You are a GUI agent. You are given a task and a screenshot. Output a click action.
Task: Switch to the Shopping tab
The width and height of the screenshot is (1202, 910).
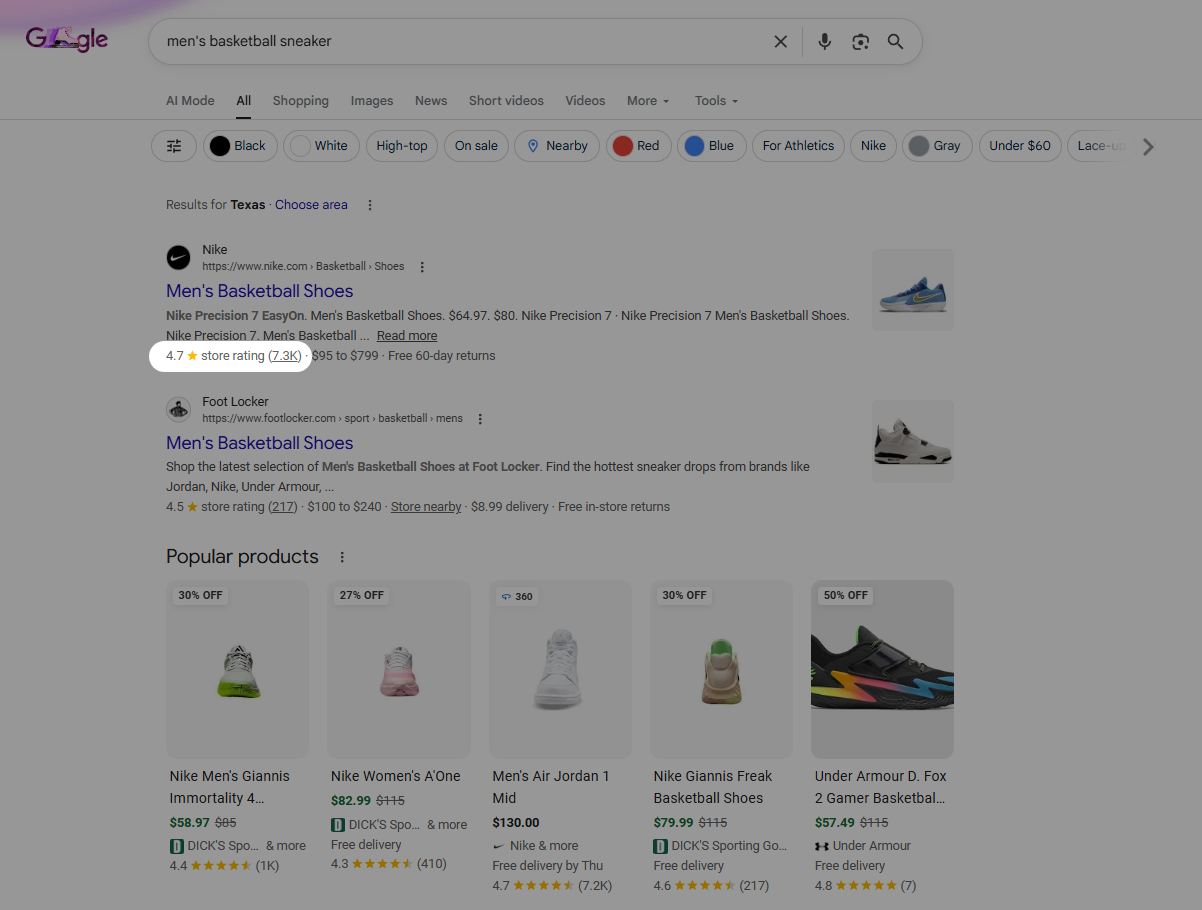tap(301, 101)
